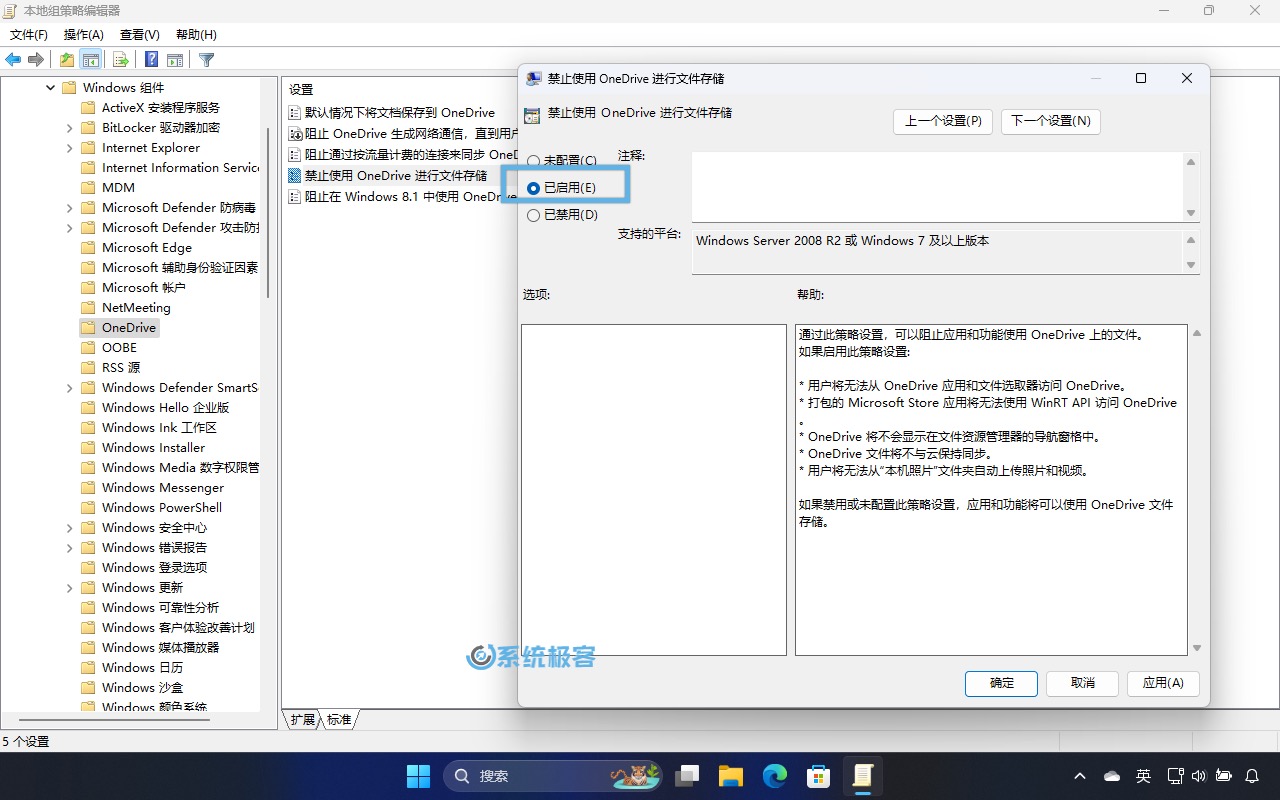Open the 帮助(H) menu
Viewport: 1280px width, 800px height.
(x=196, y=35)
